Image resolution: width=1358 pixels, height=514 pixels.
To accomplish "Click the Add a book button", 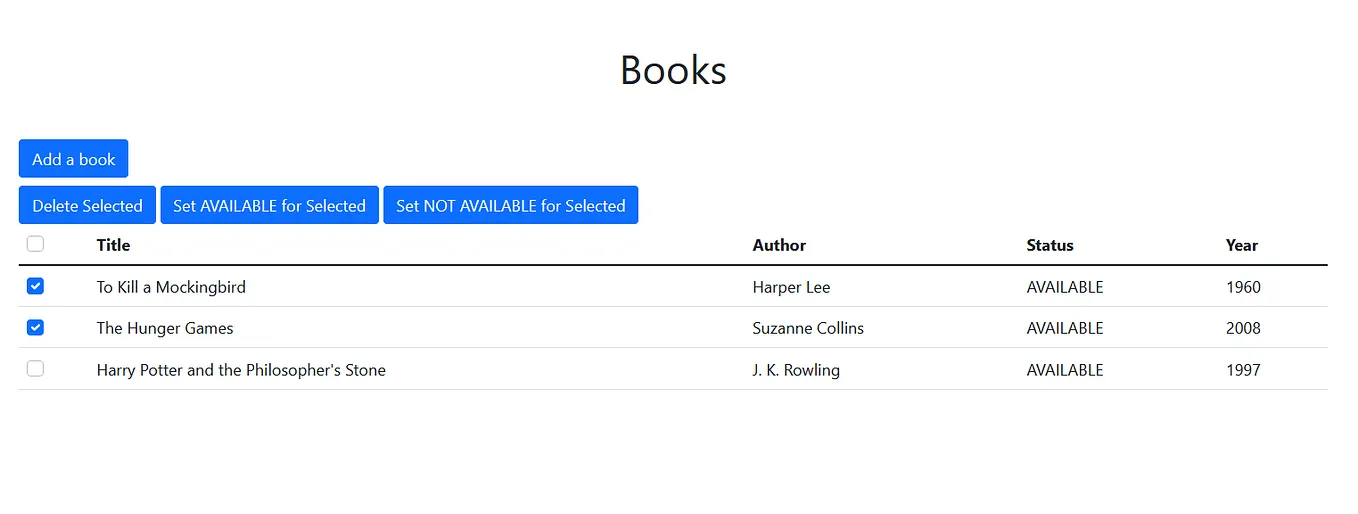I will pyautogui.click(x=73, y=159).
